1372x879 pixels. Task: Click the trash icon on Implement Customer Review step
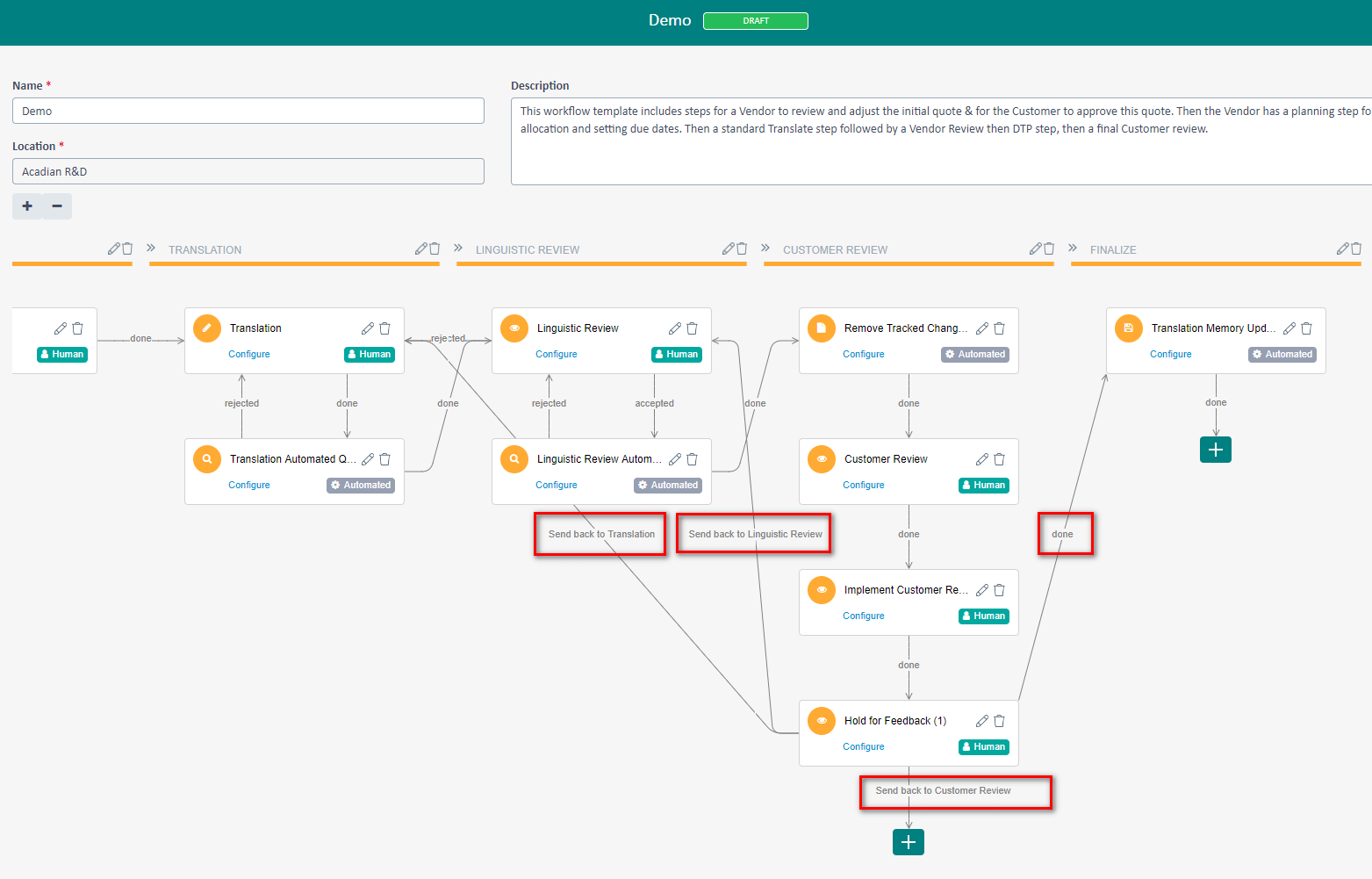pos(999,590)
